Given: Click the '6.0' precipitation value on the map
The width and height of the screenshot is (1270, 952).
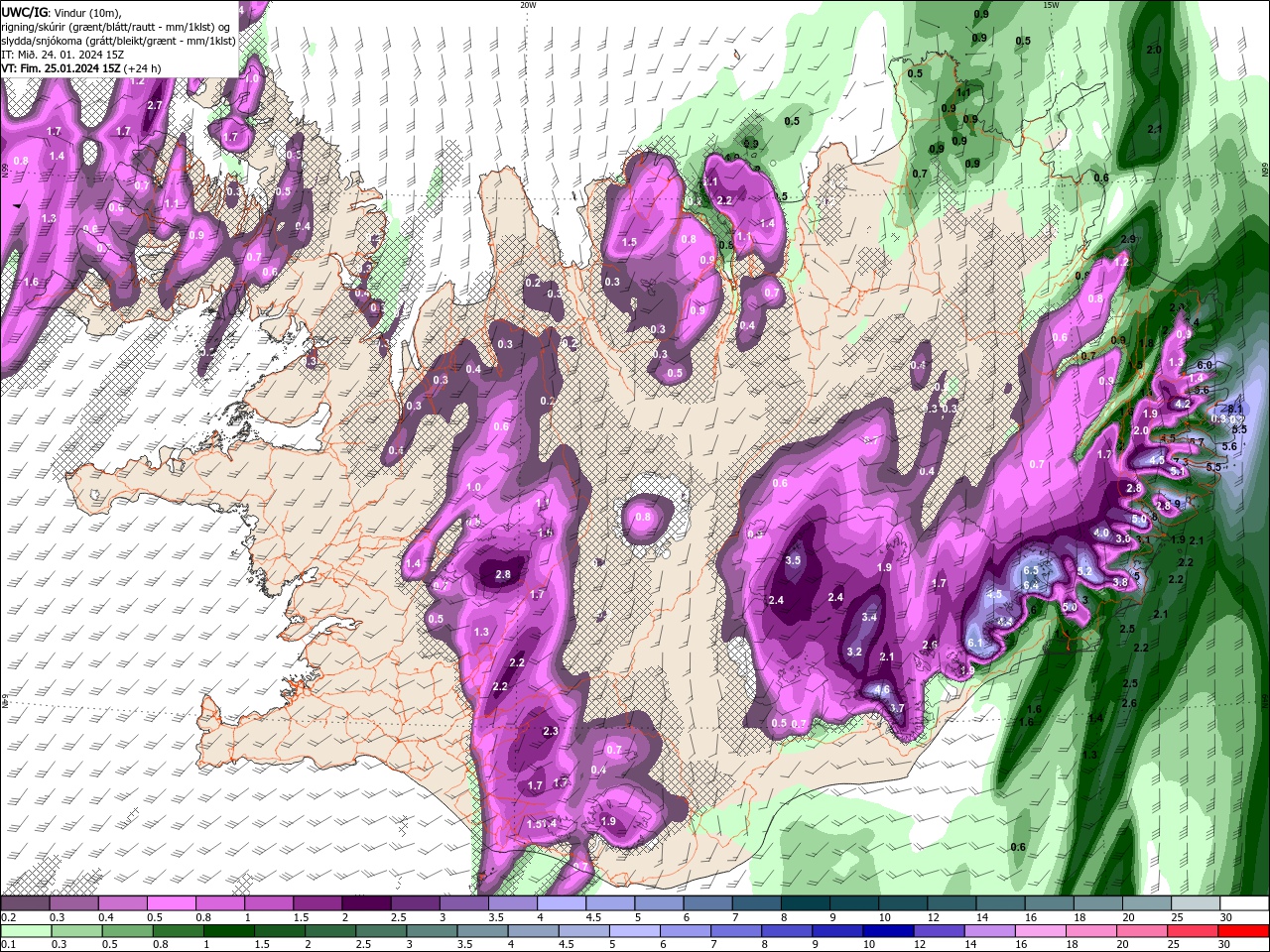Looking at the screenshot, I should coord(1205,365).
